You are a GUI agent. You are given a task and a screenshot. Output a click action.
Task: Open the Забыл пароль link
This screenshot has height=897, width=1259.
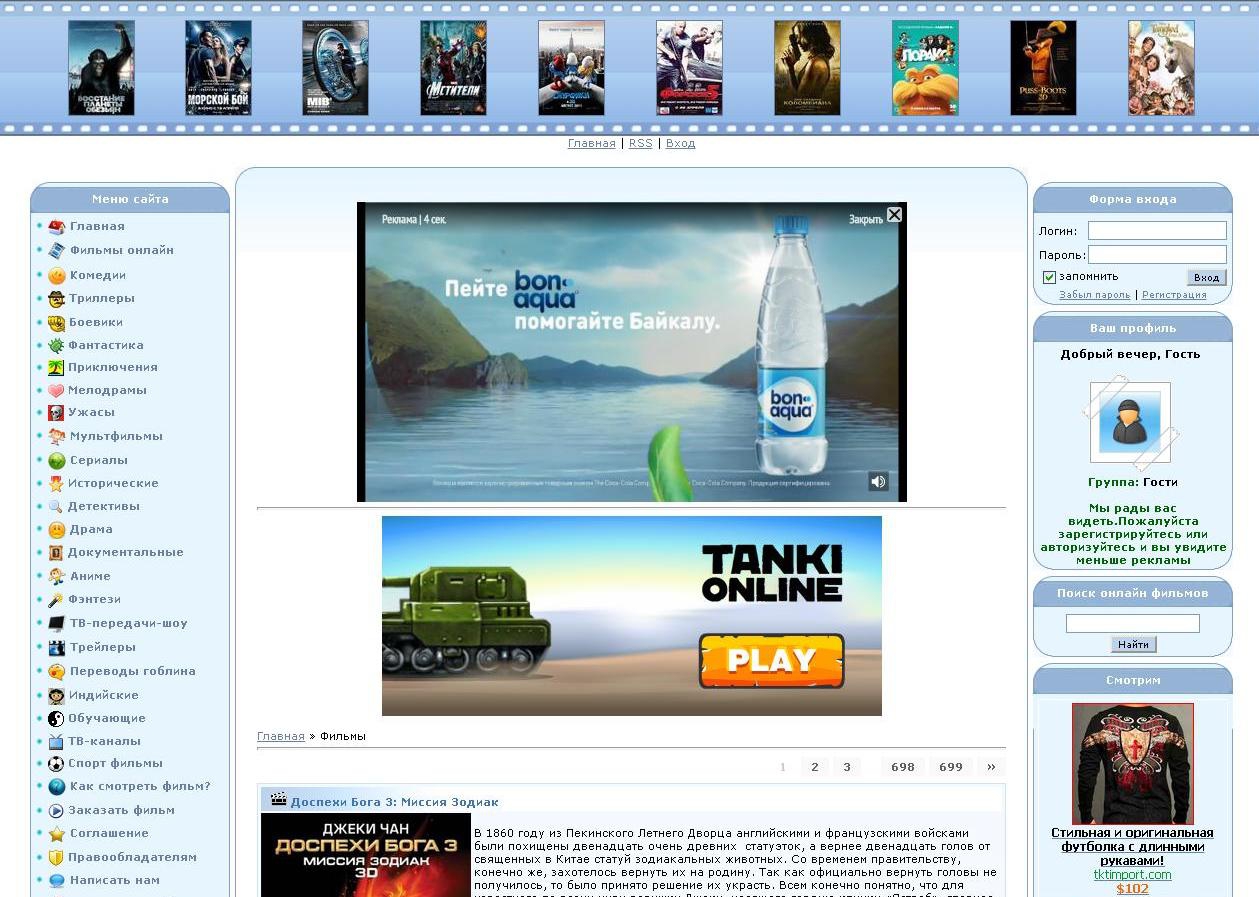(x=1094, y=295)
